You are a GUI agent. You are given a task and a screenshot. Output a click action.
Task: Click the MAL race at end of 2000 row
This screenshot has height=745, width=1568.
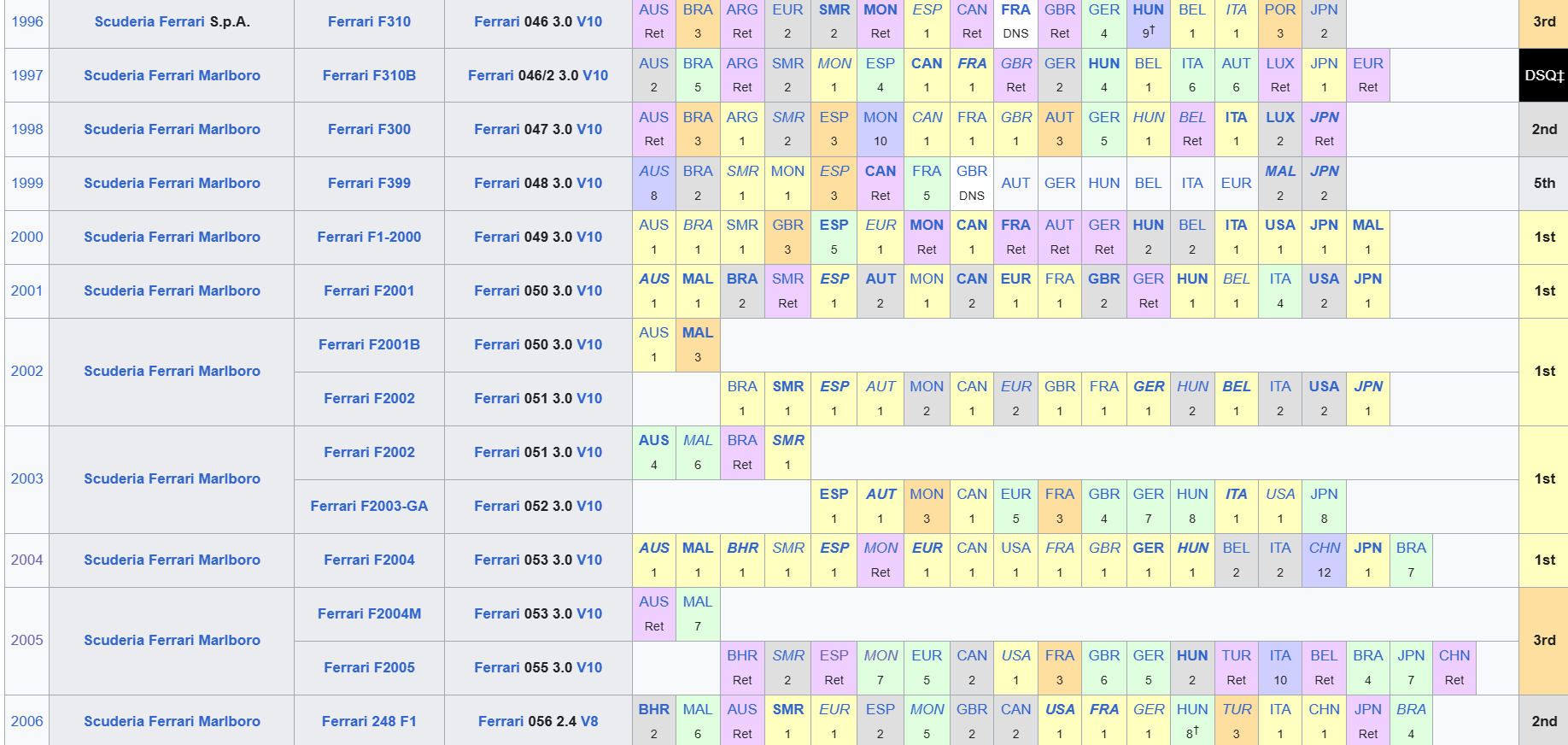point(1367,225)
